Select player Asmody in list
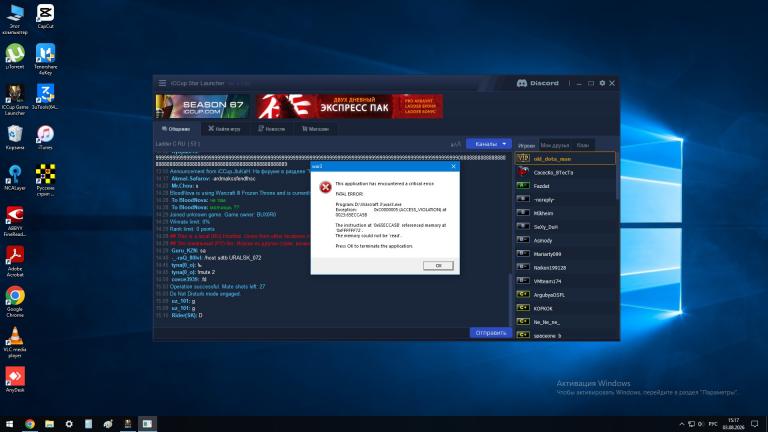 (x=565, y=240)
